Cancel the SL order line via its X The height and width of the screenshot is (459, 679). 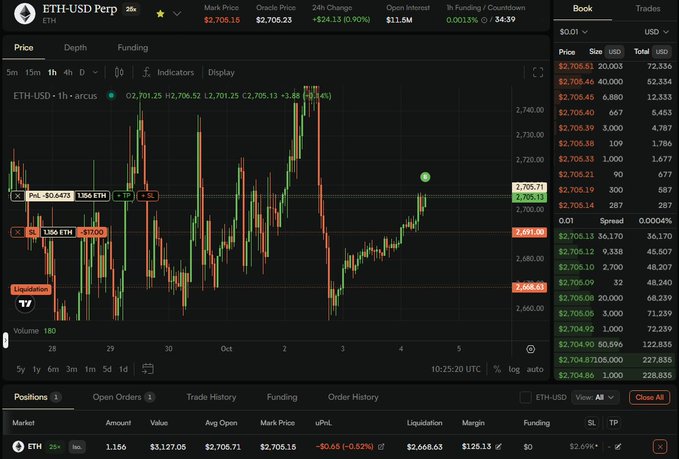tap(17, 233)
